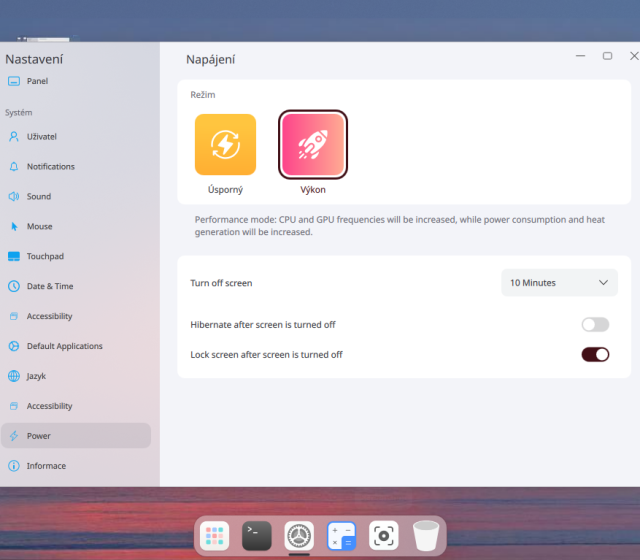
Task: Open the Turn off screen duration dropdown
Action: pyautogui.click(x=559, y=283)
